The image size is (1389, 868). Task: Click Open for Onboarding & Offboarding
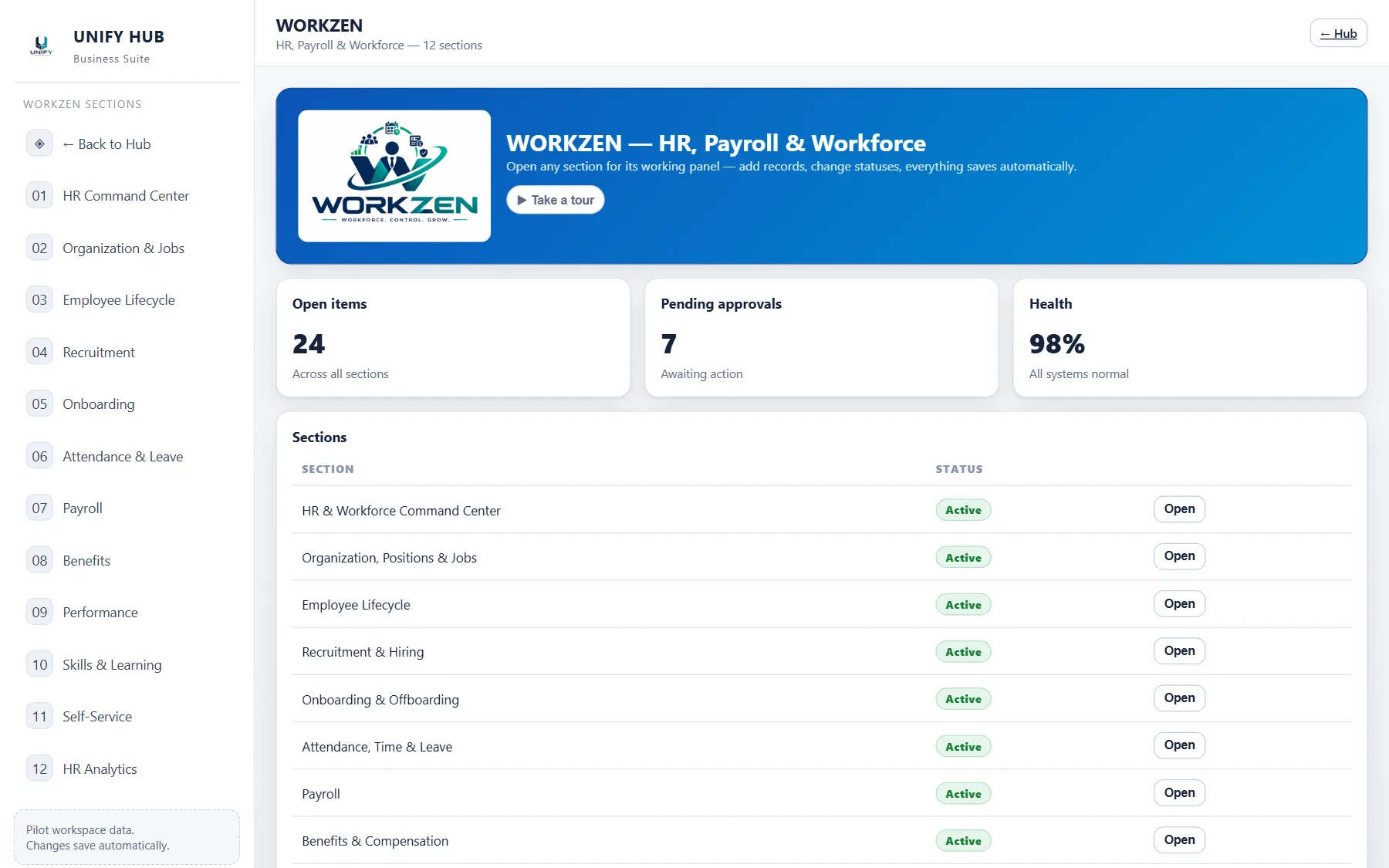[1179, 698]
